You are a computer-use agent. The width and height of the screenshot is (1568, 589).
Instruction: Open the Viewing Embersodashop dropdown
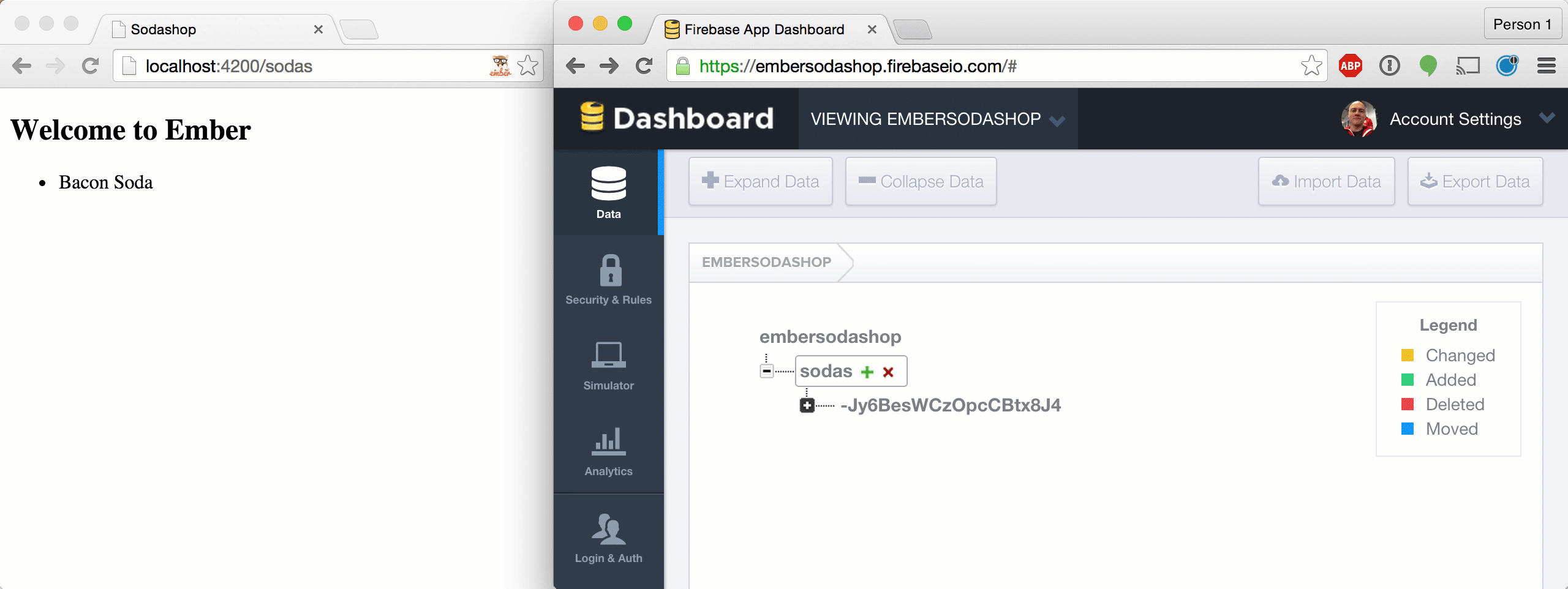[x=938, y=119]
